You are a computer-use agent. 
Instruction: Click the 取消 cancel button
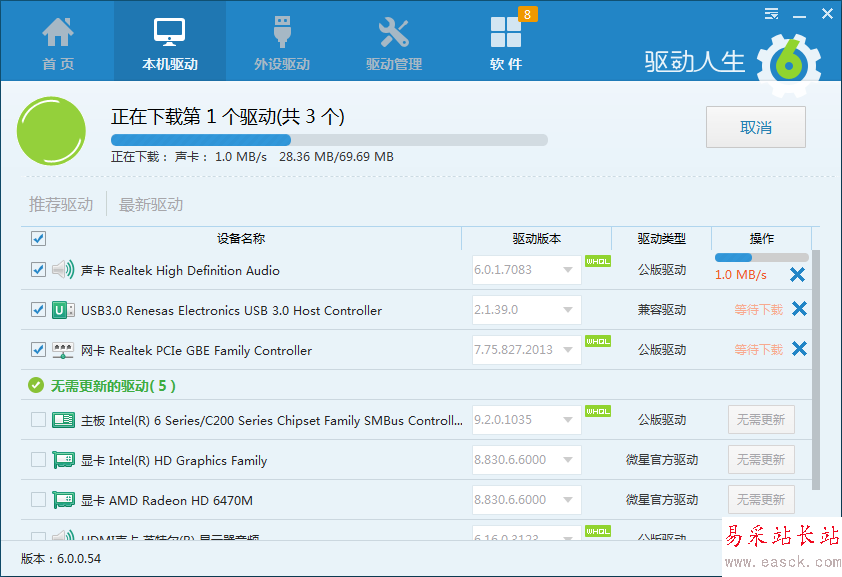(x=755, y=127)
